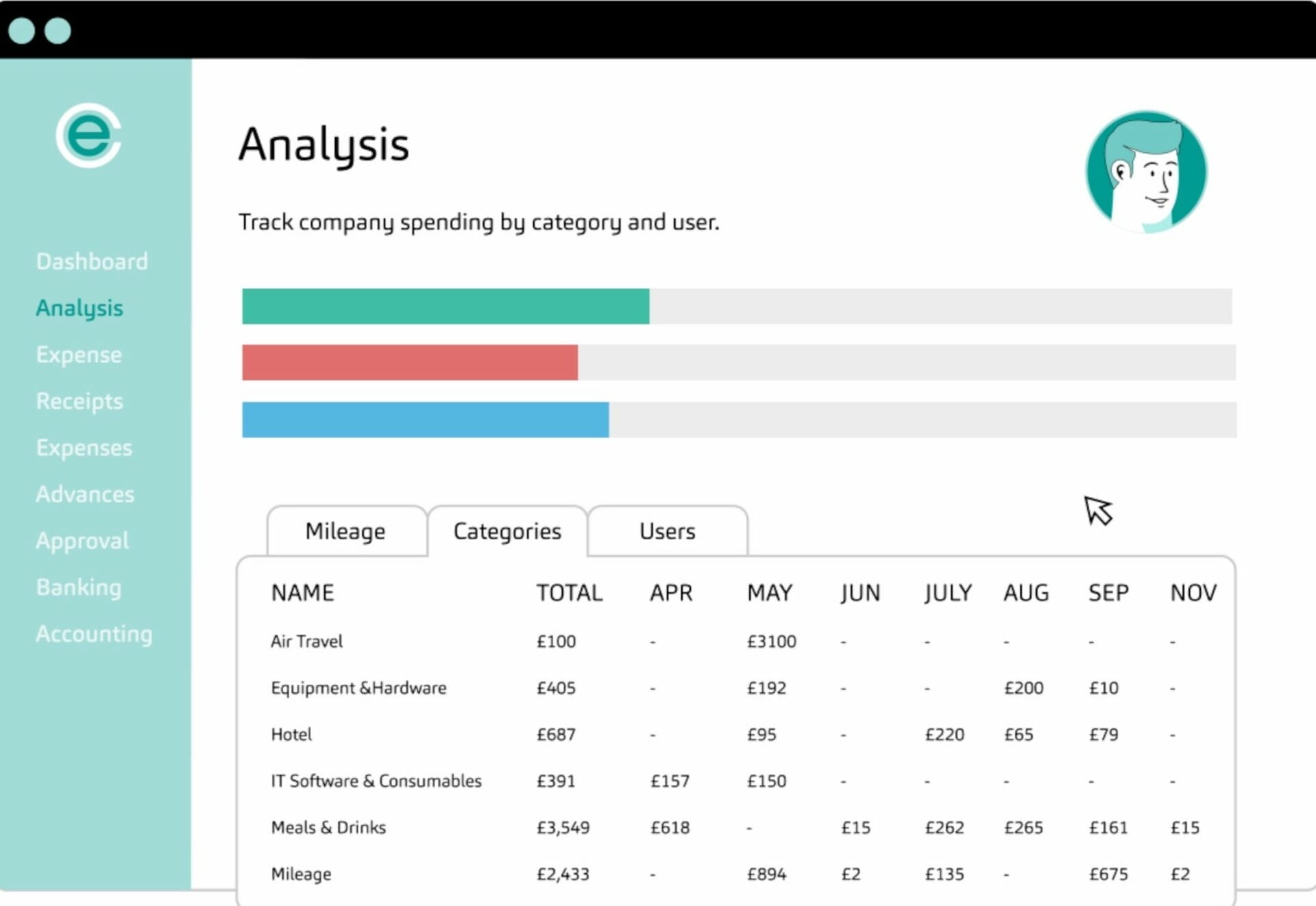Open the Receipts section
1316x906 pixels.
(79, 401)
